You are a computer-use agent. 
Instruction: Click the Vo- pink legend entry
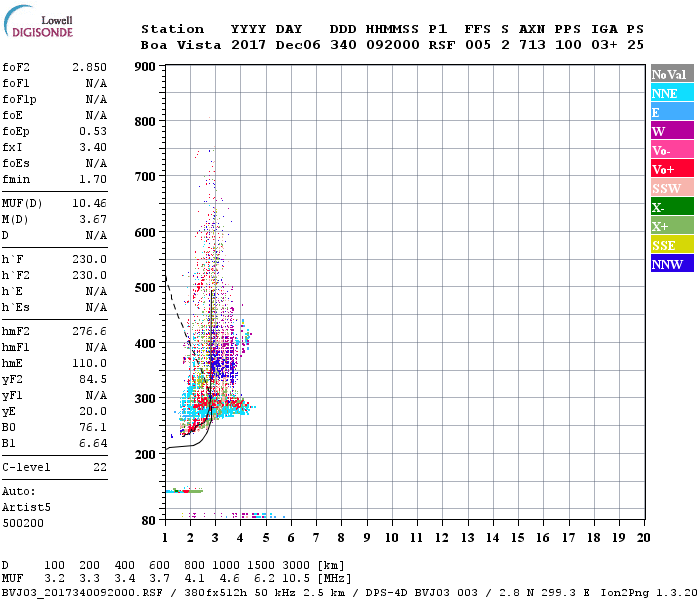[x=672, y=150]
